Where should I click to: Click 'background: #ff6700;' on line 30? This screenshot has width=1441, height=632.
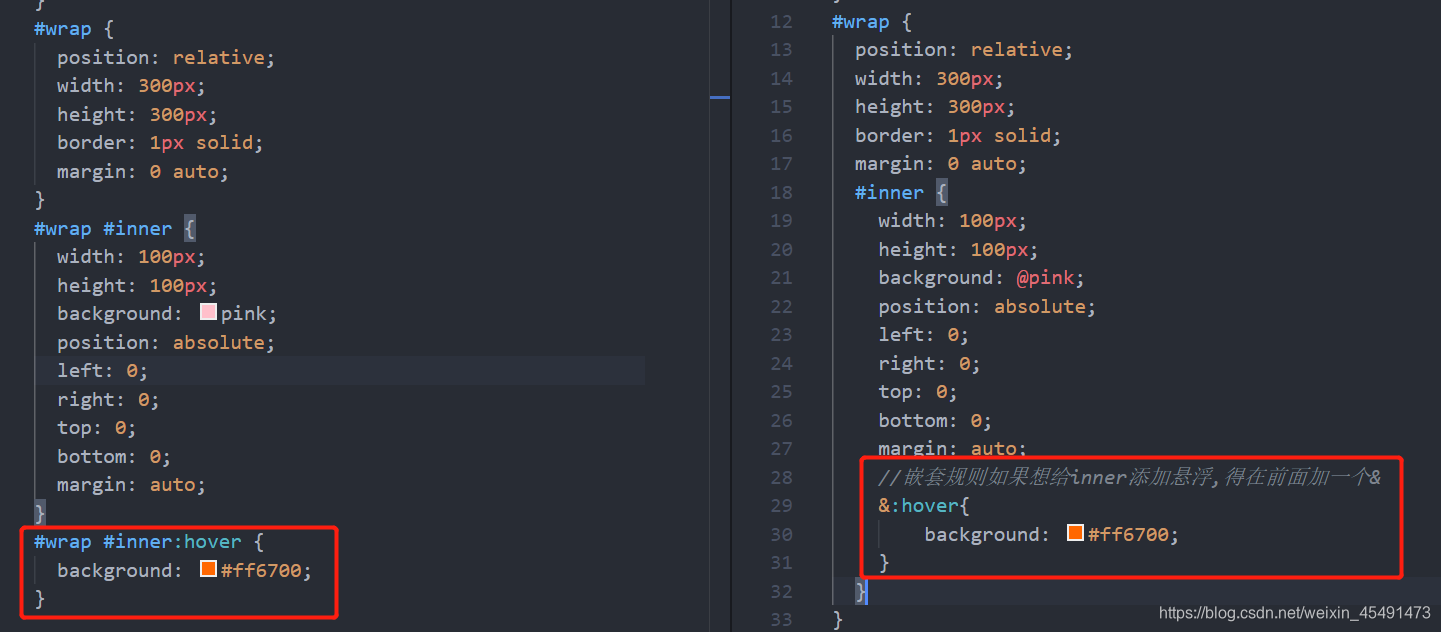coord(1052,534)
